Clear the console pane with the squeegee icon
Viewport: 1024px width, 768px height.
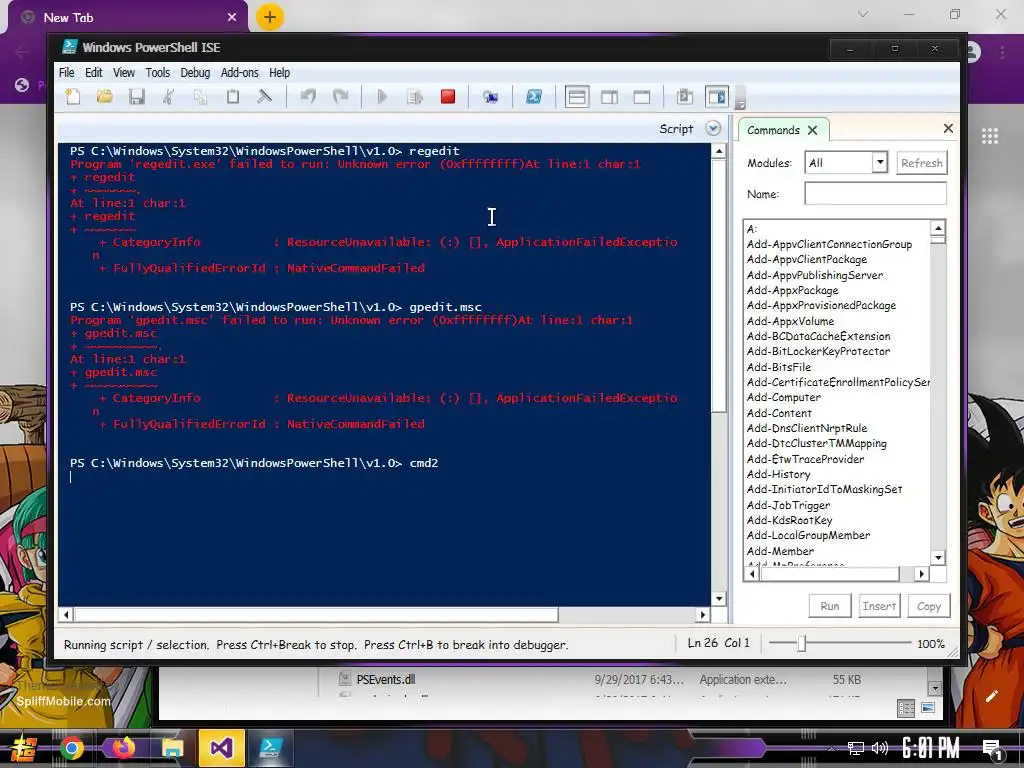[264, 97]
